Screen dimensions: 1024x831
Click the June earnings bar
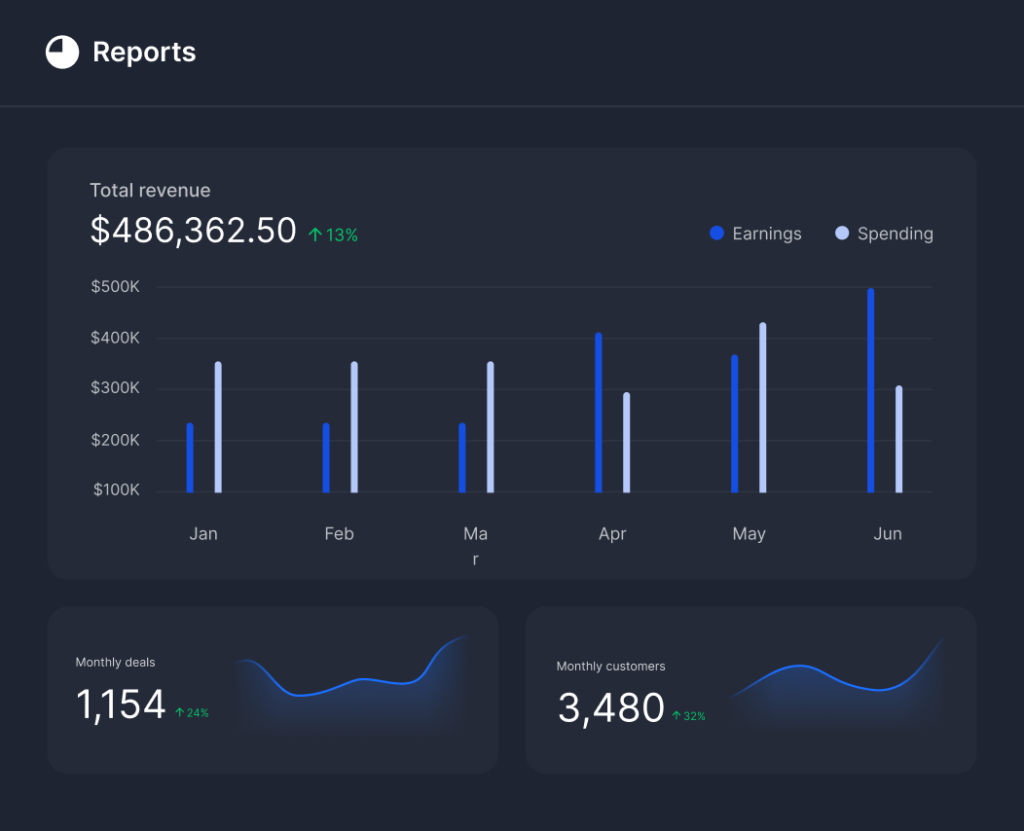tap(870, 390)
